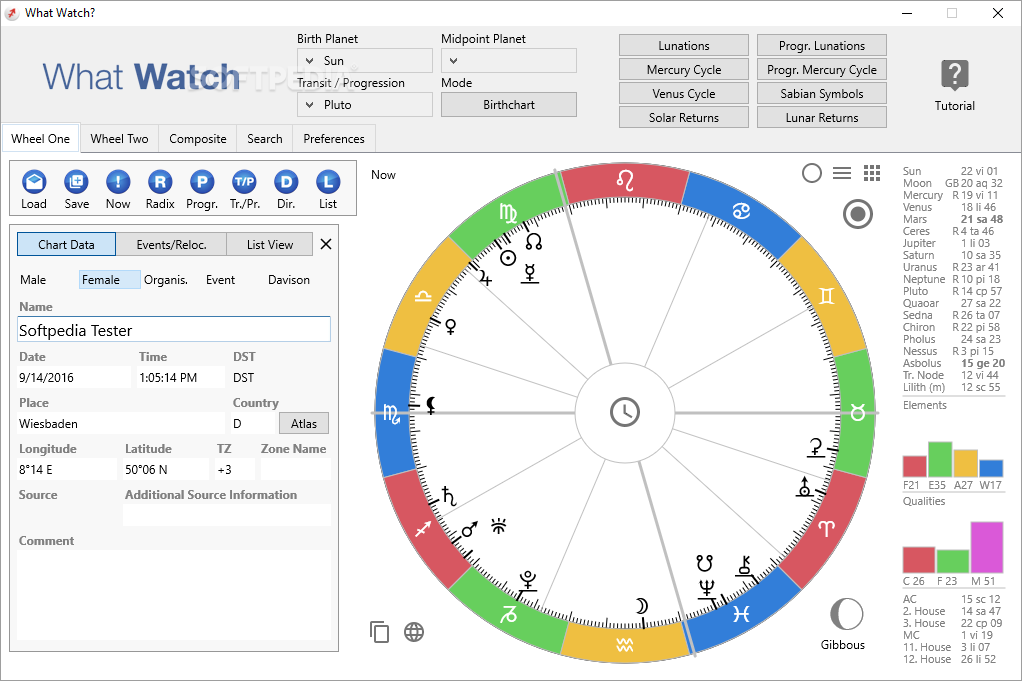Open the Midpoint Planet dropdown
The width and height of the screenshot is (1022, 681).
tap(508, 61)
